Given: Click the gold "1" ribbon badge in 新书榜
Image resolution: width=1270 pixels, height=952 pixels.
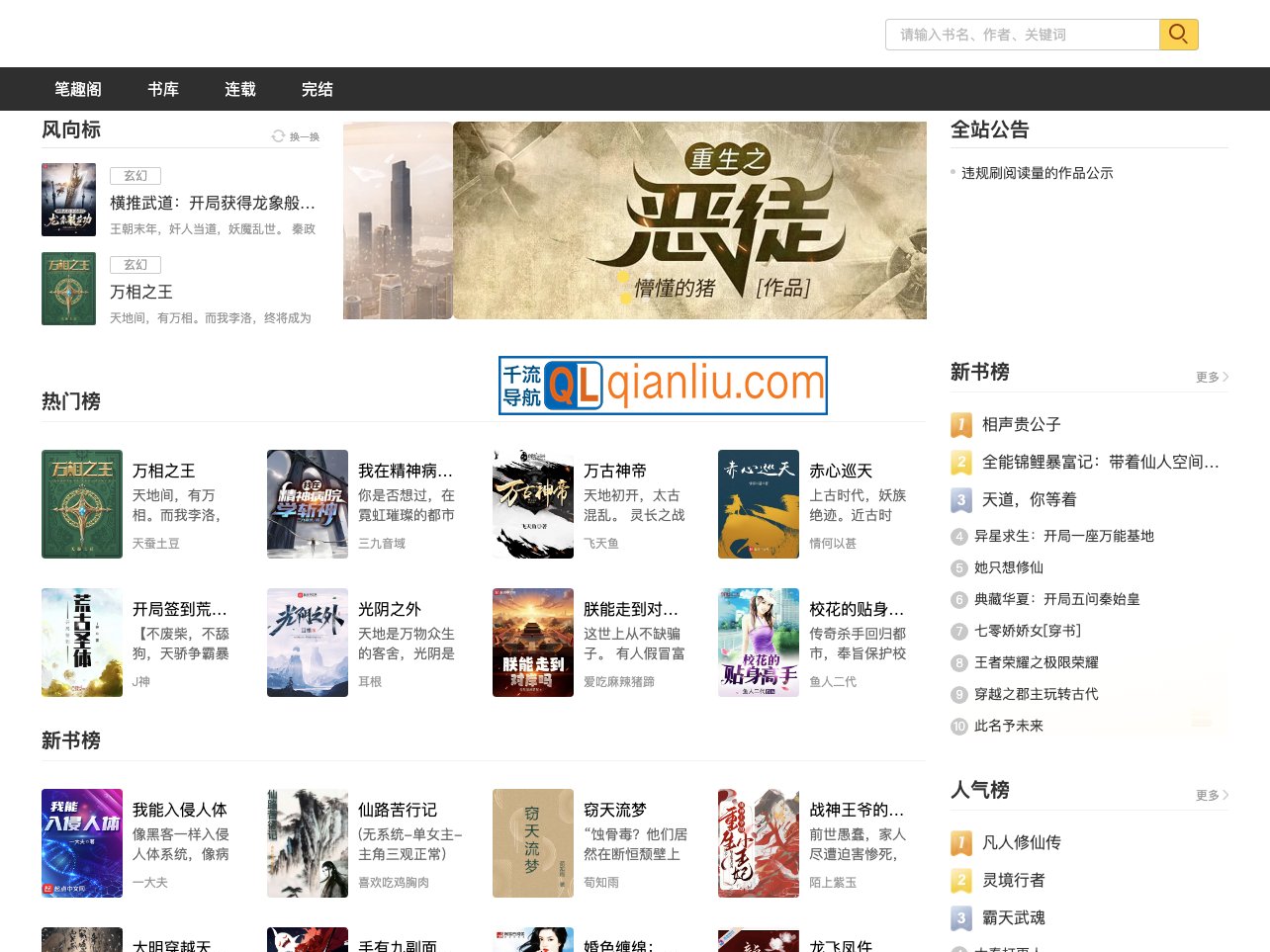Looking at the screenshot, I should click(x=959, y=424).
